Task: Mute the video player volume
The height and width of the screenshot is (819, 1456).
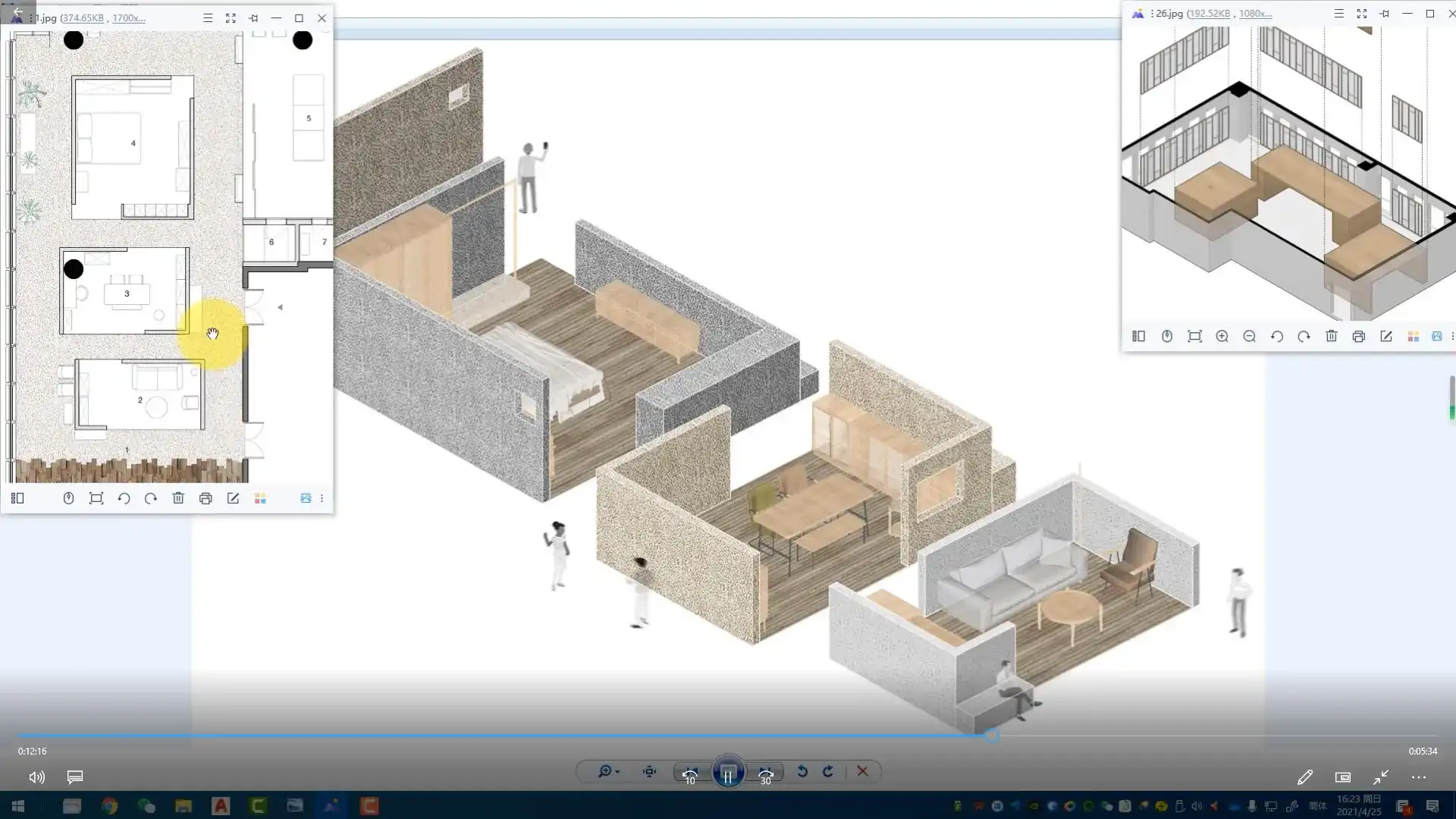Action: coord(36,777)
